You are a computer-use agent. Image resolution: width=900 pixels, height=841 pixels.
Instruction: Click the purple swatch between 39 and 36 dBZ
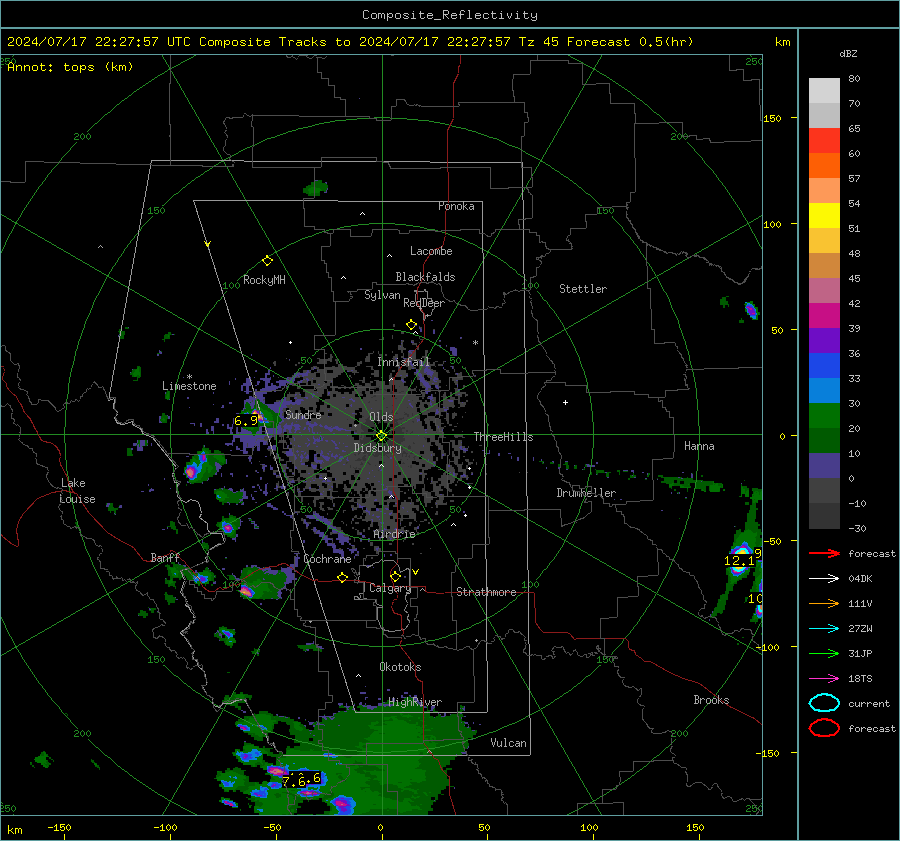[x=824, y=340]
